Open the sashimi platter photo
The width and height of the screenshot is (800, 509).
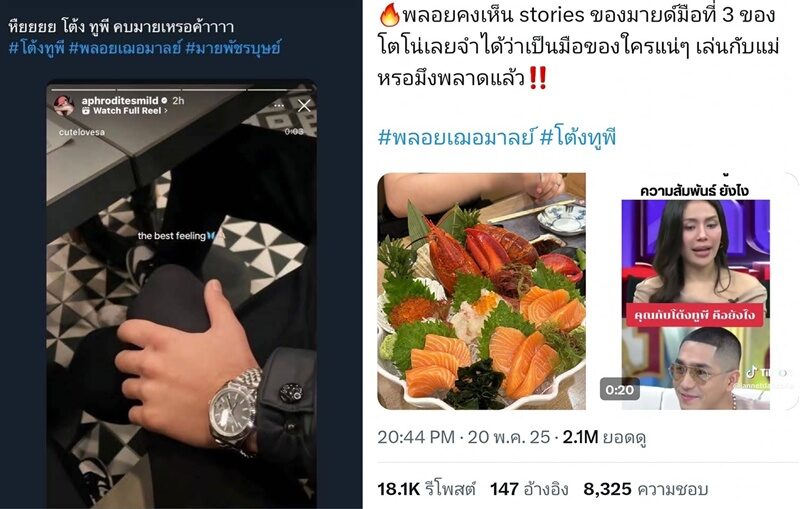coord(481,291)
